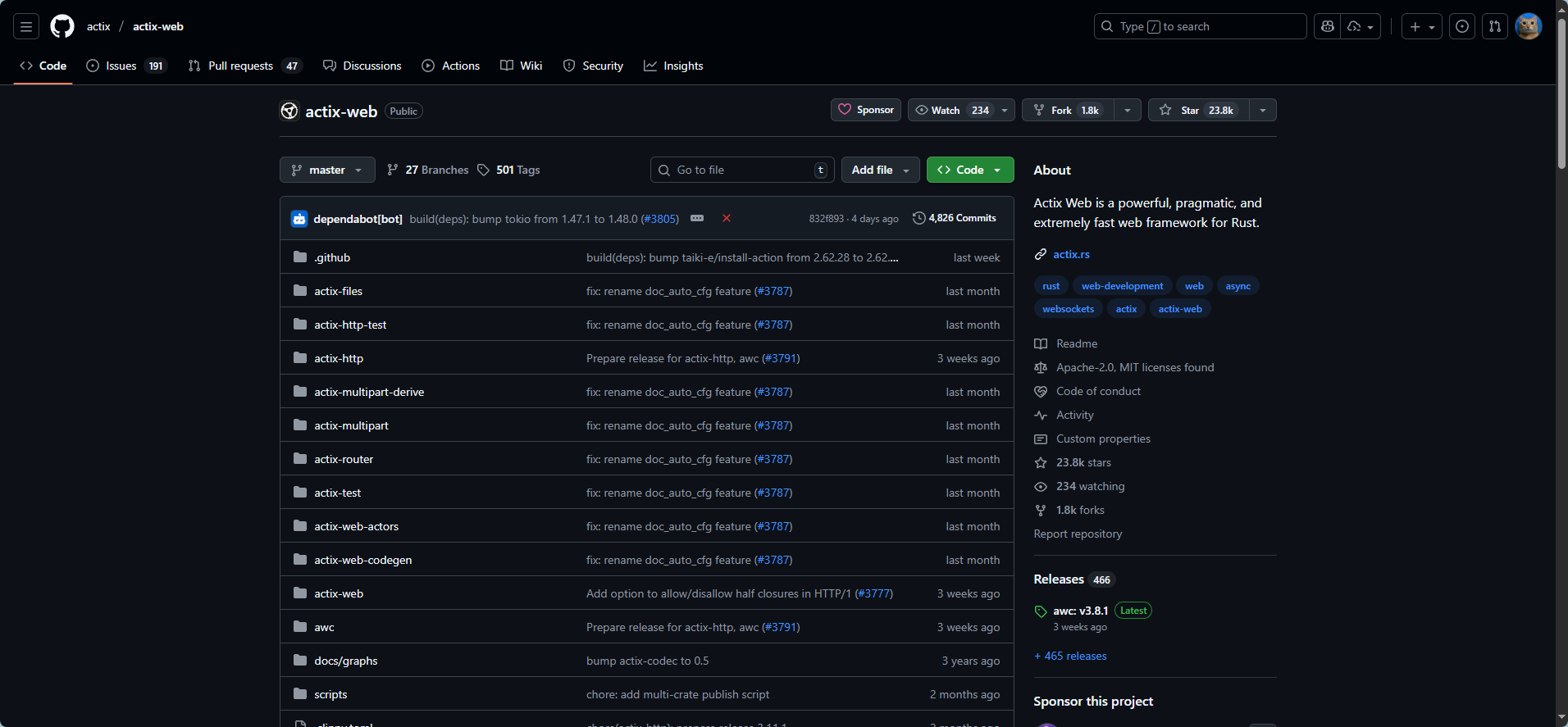
Task: Click the scripts folder icon
Action: [300, 694]
